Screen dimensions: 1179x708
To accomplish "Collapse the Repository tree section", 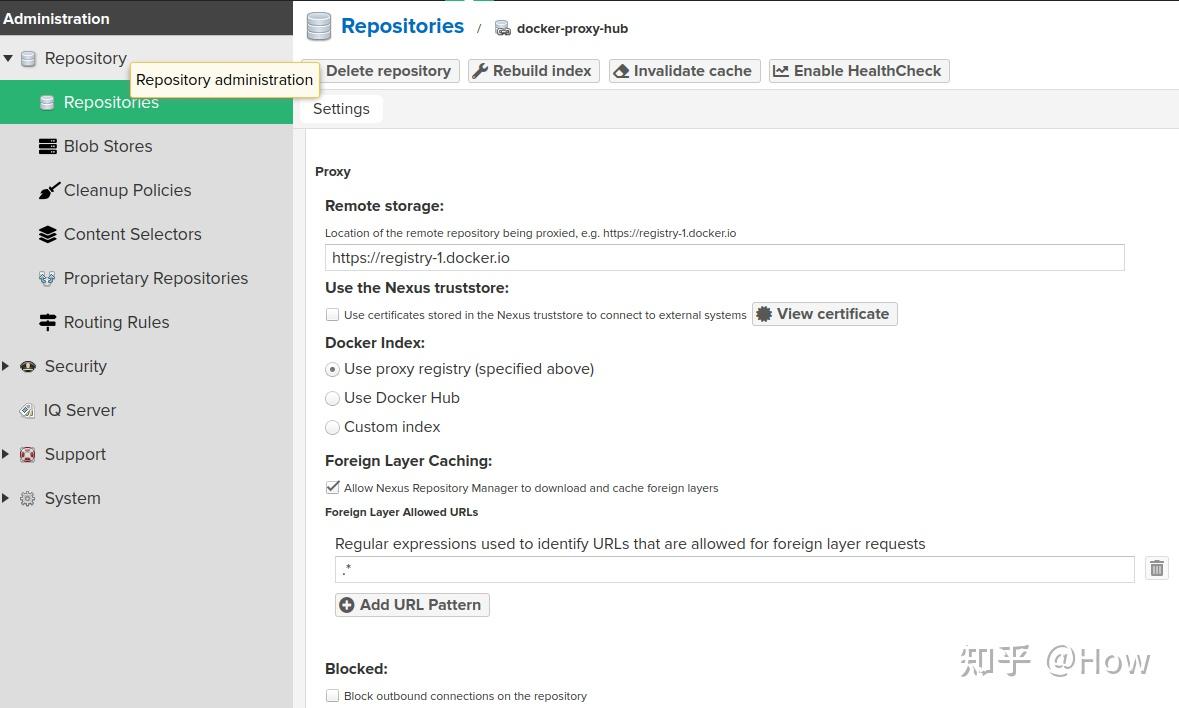I will point(8,59).
